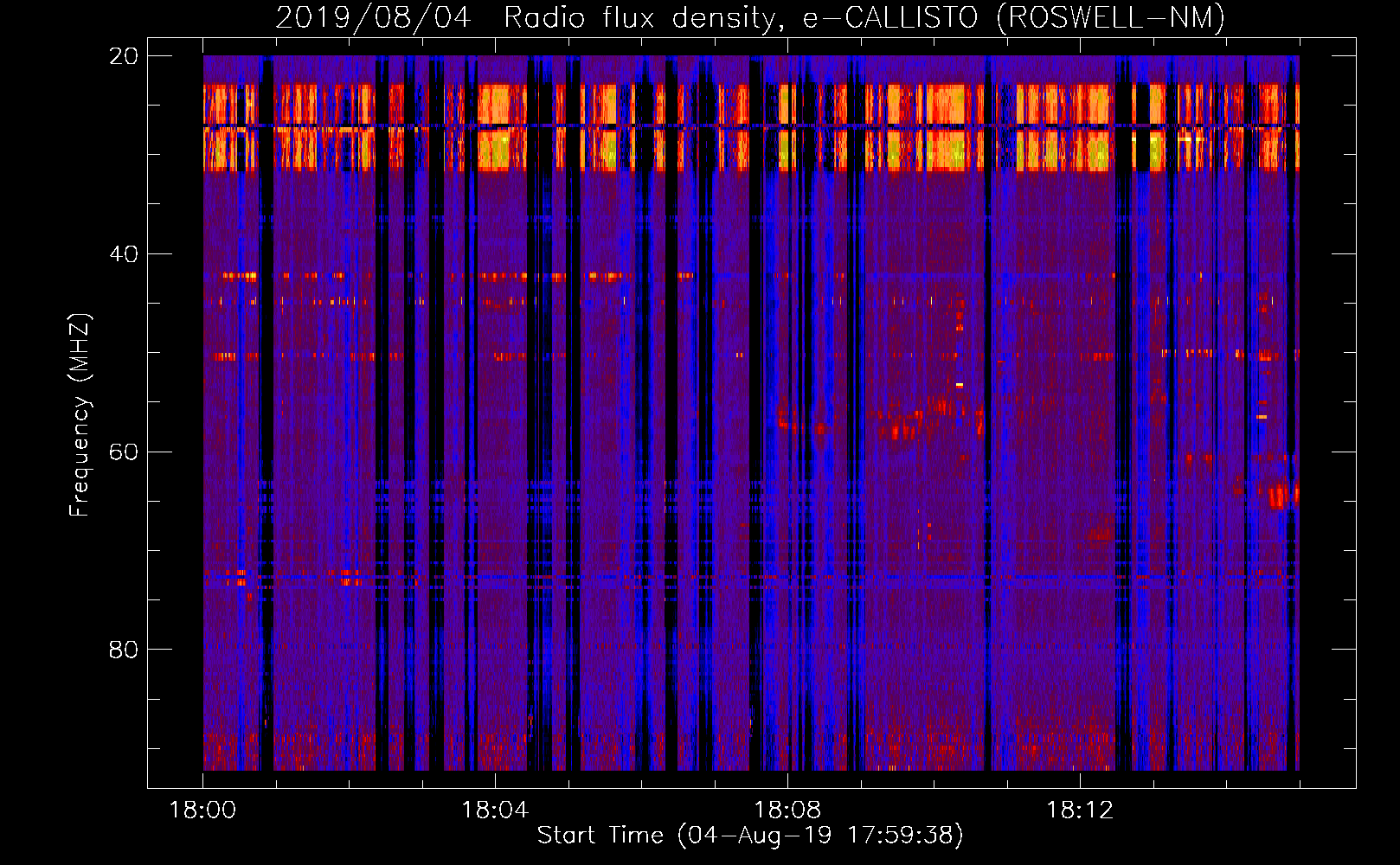Click the 60 frequency axis label
The width and height of the screenshot is (1400, 865).
click(x=123, y=452)
